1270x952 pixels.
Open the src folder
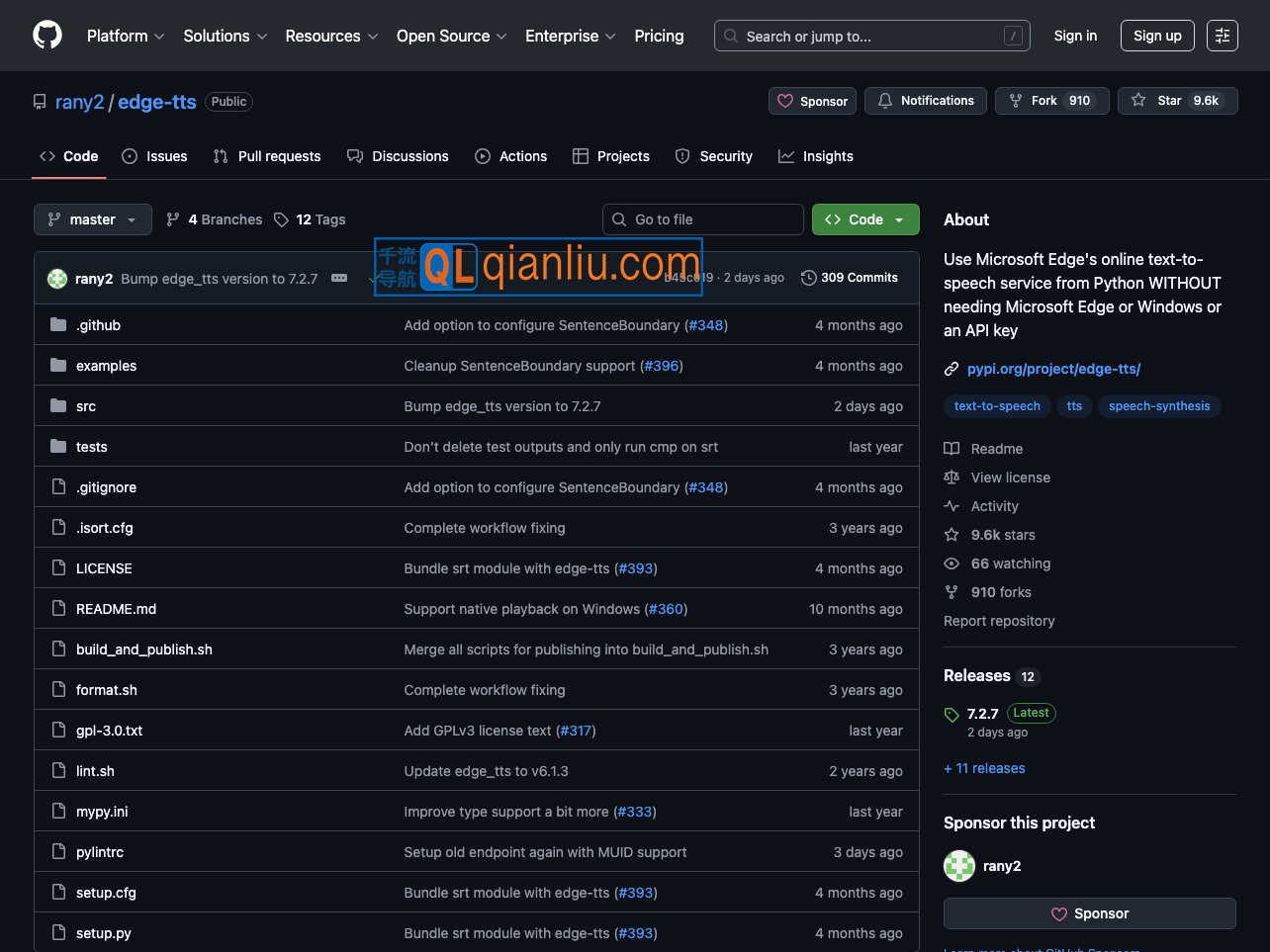pyautogui.click(x=86, y=406)
